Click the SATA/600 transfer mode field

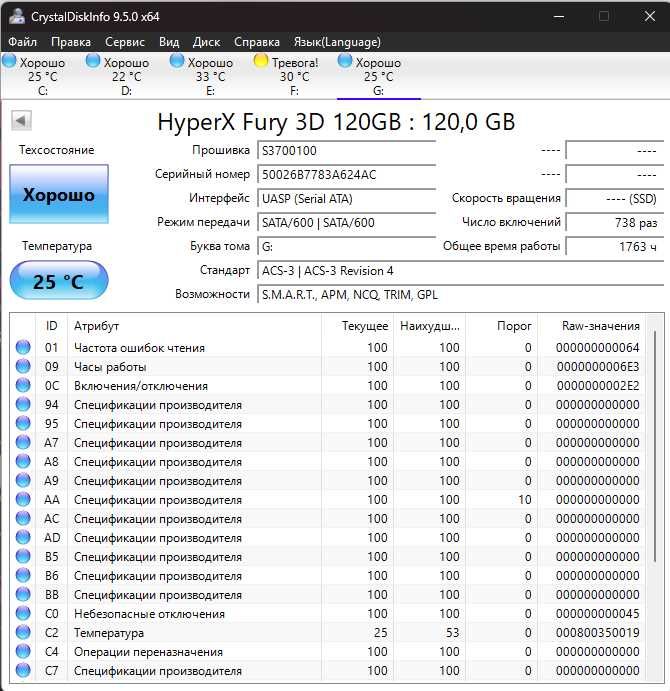(x=346, y=223)
